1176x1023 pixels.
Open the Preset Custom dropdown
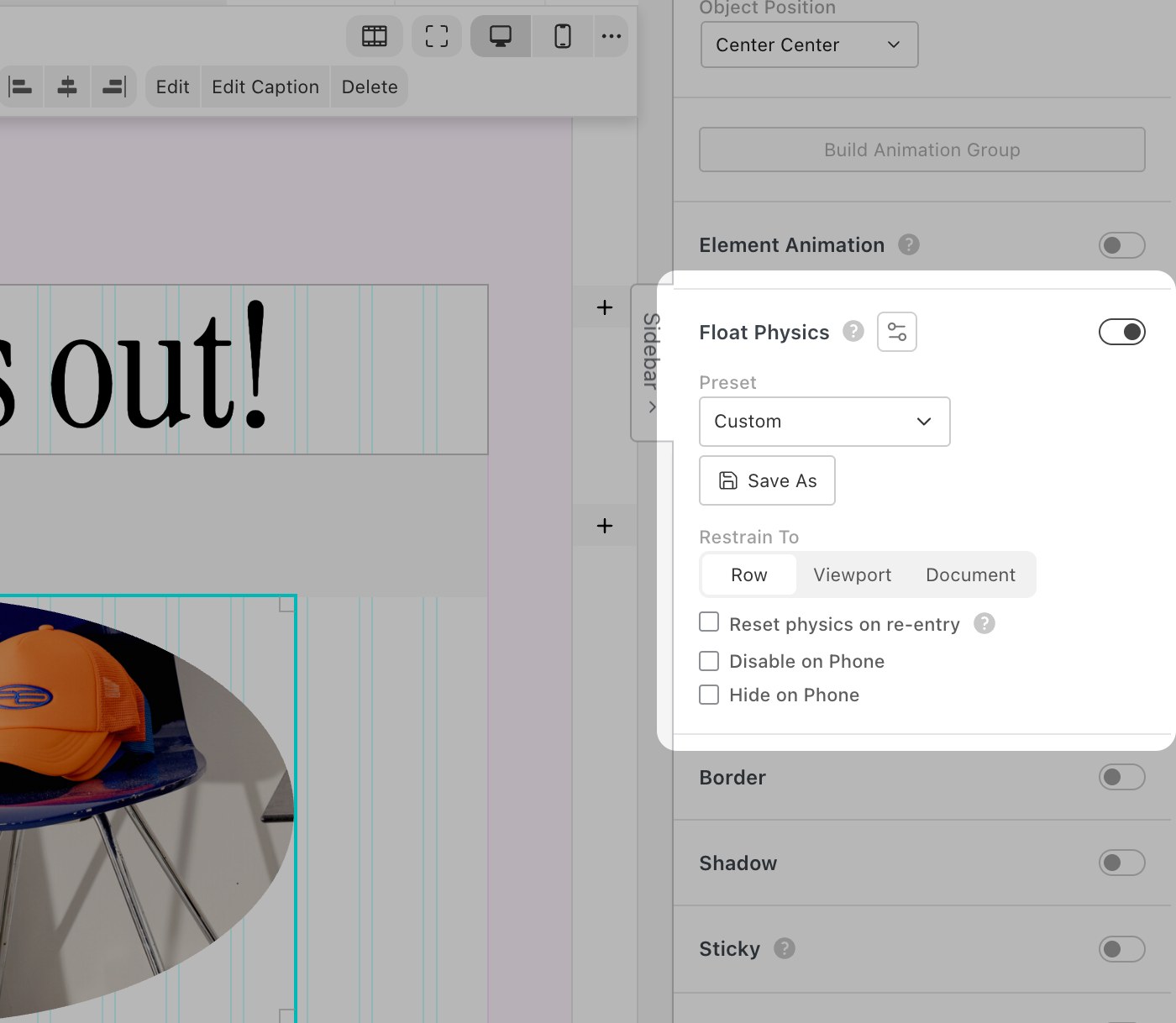pos(825,422)
